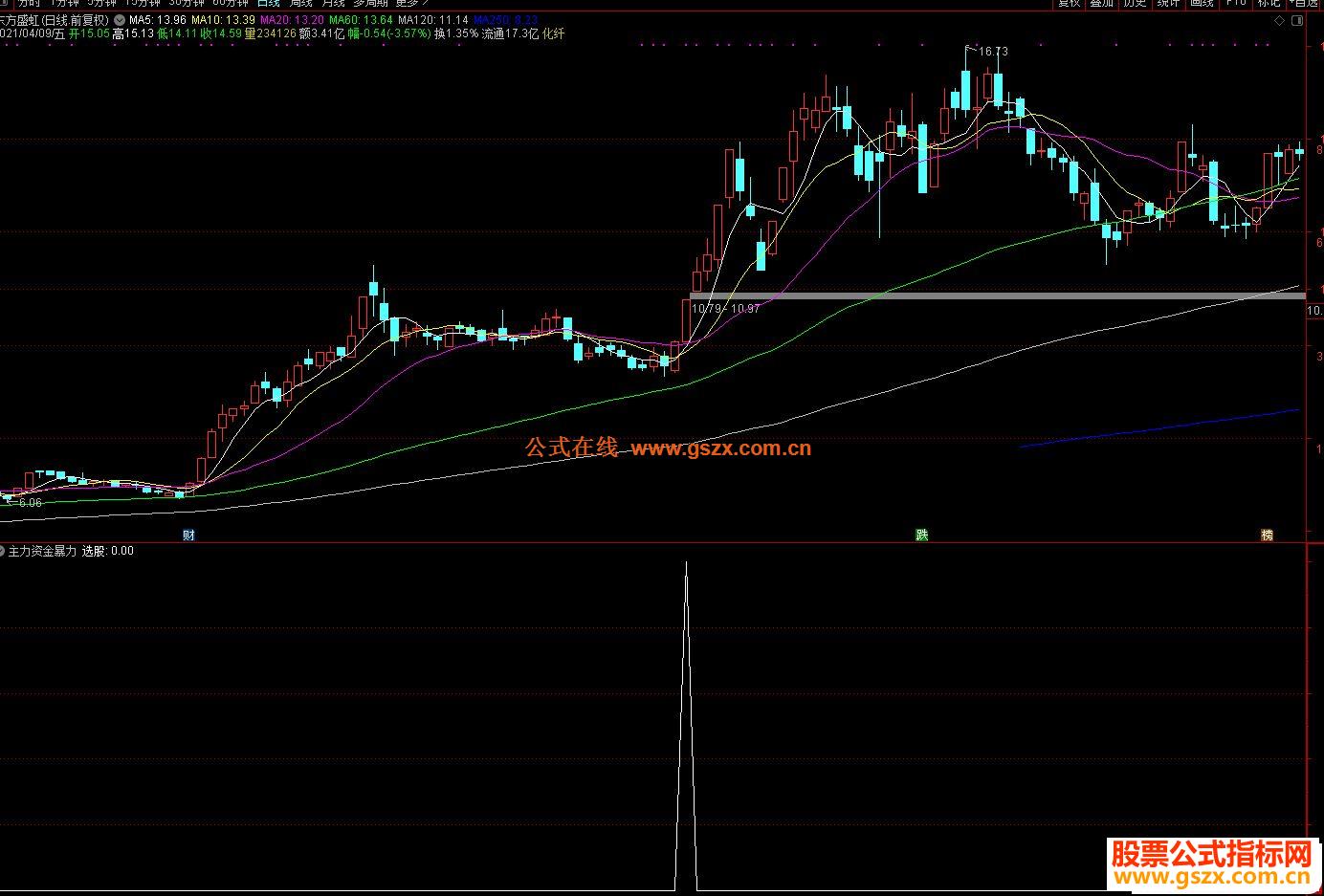
Task: Open the 多周期 multi-period view
Action: point(371,4)
